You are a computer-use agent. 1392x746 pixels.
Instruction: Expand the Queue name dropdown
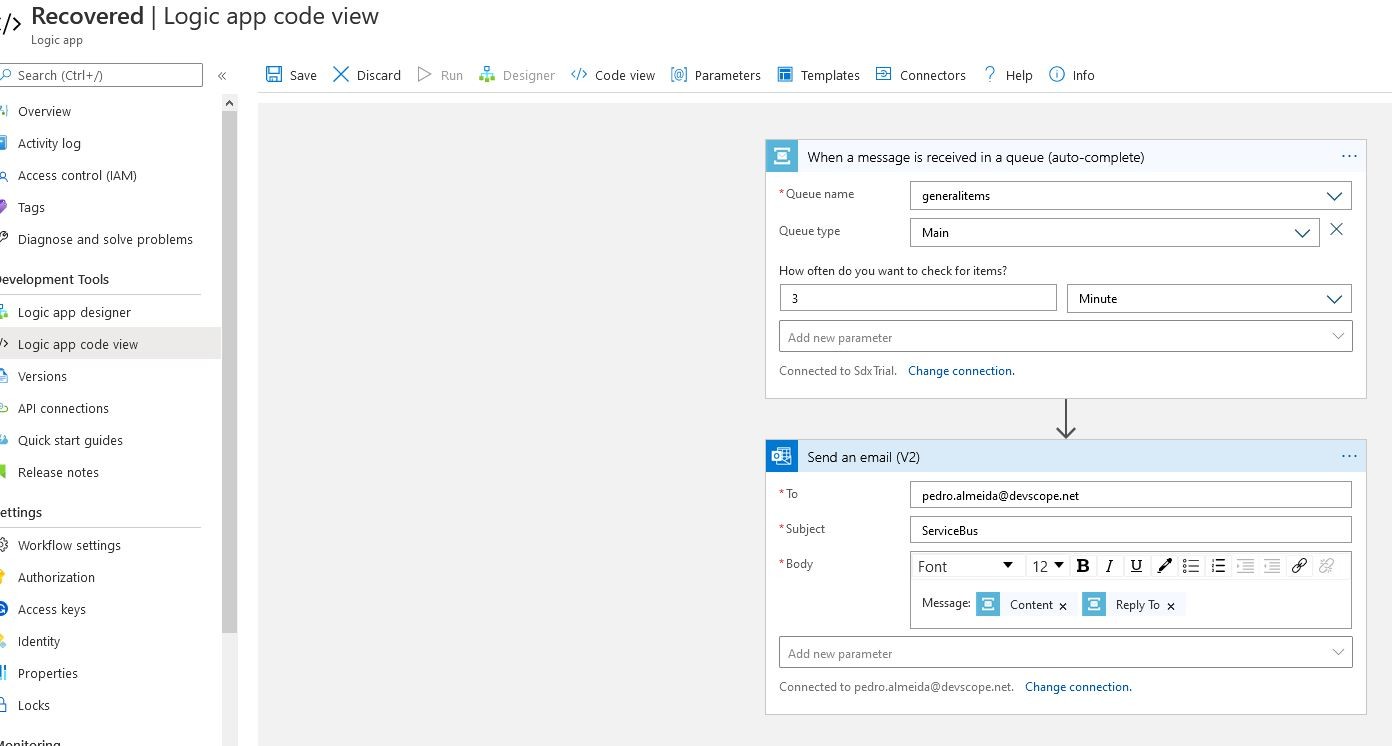[1334, 196]
